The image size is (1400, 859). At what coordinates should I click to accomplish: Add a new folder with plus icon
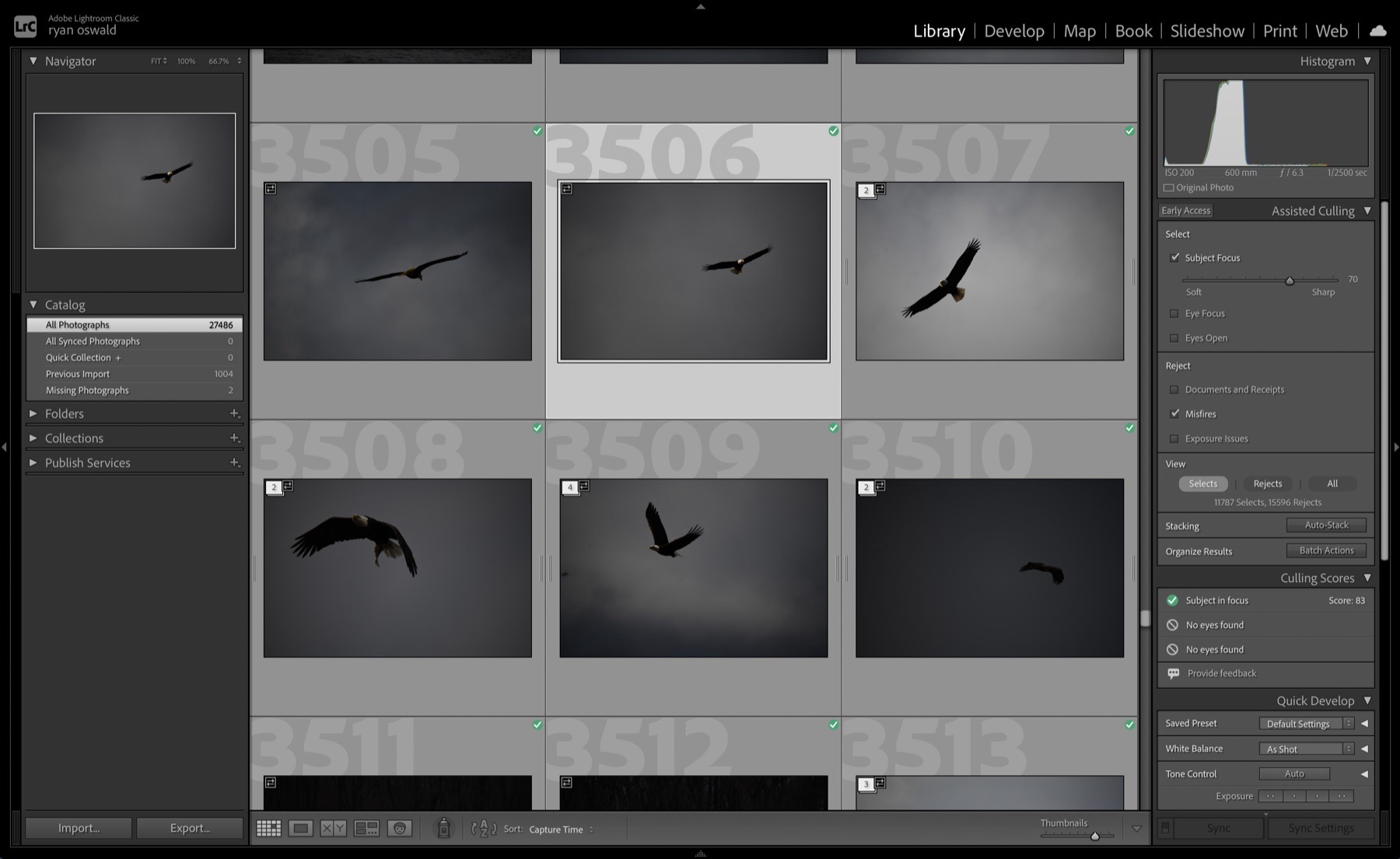(234, 413)
